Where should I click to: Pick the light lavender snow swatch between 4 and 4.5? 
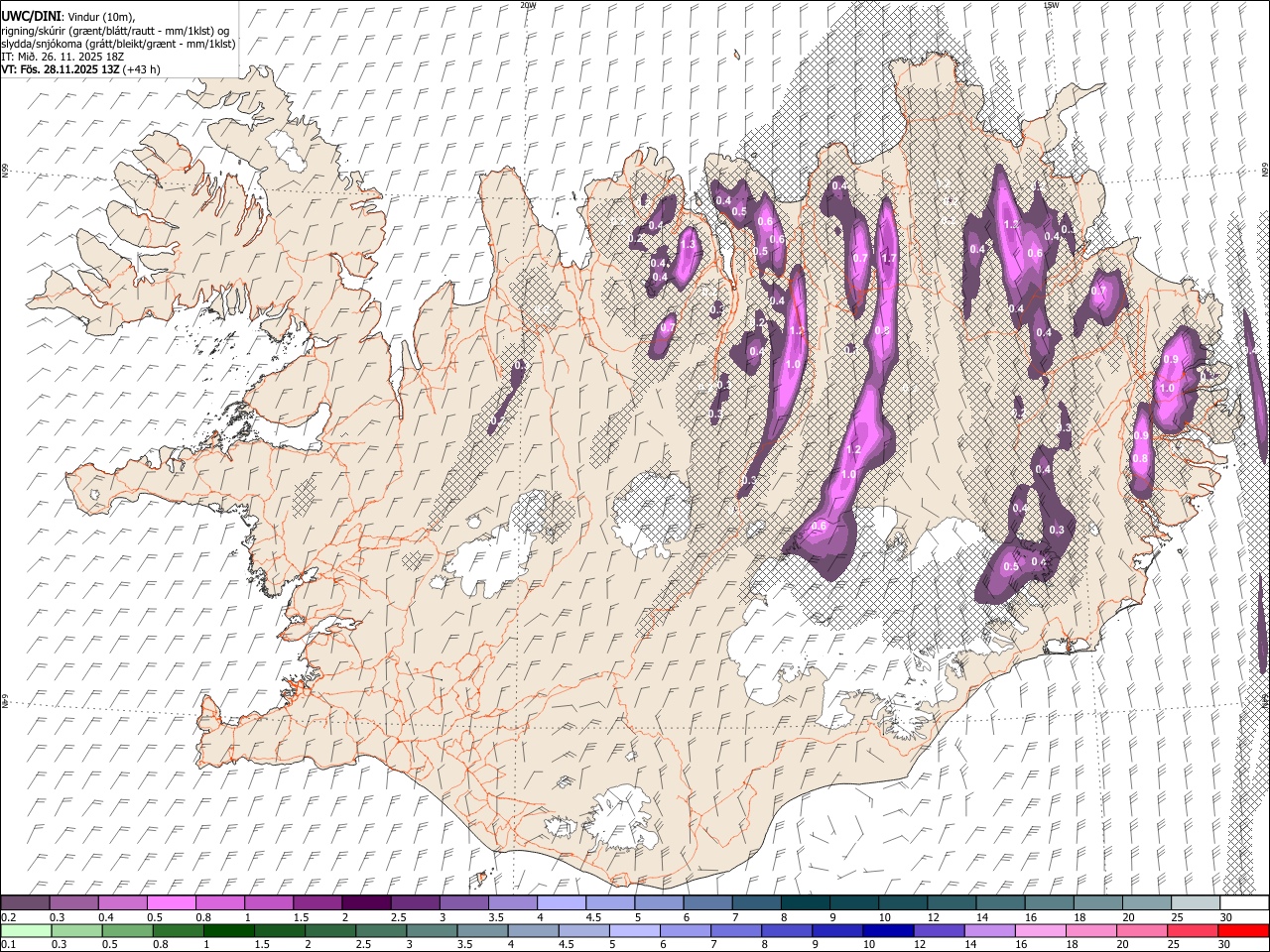click(x=560, y=903)
